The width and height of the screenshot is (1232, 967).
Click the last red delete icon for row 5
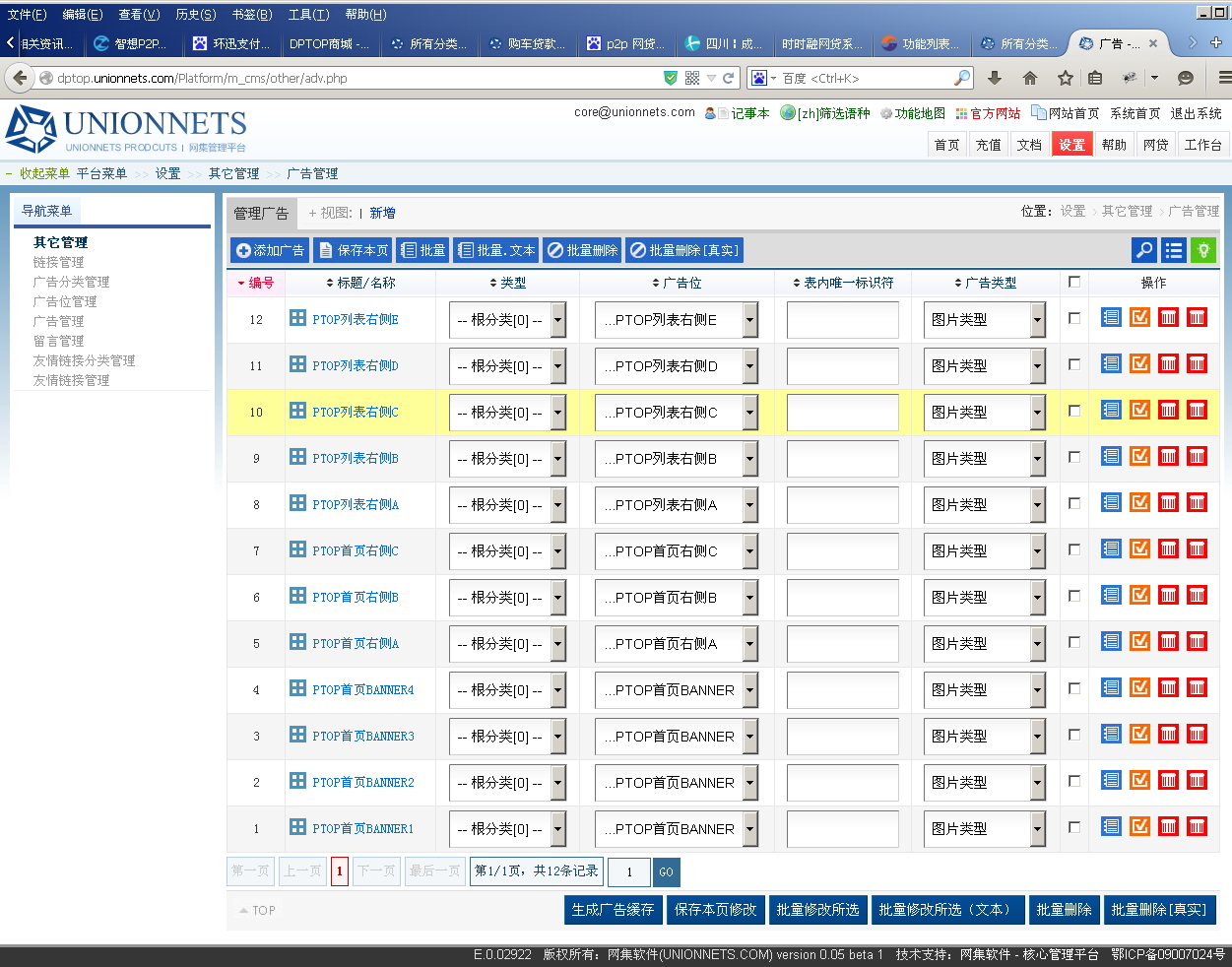click(1197, 642)
